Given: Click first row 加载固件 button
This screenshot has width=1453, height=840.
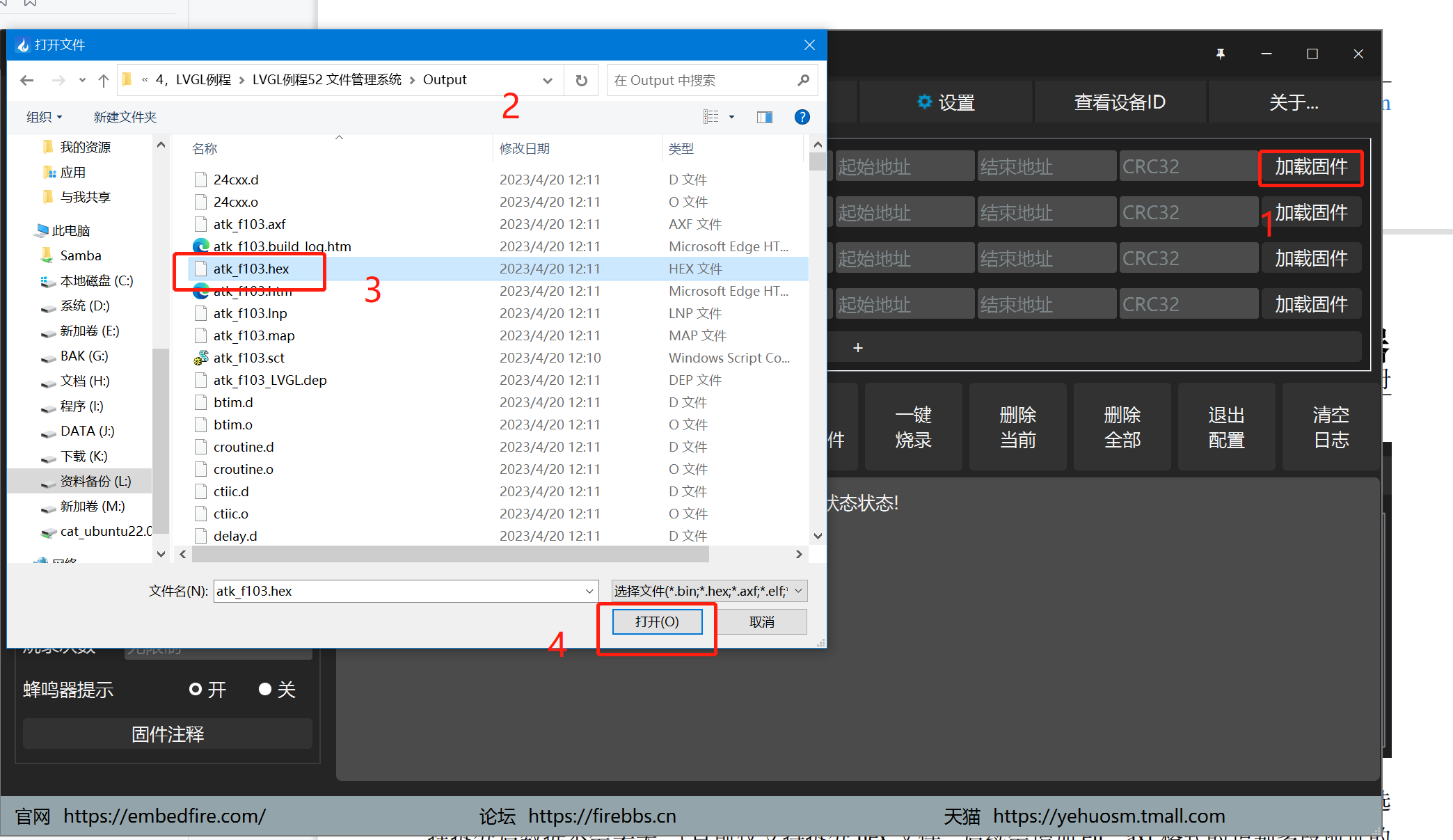Looking at the screenshot, I should coord(1311,167).
